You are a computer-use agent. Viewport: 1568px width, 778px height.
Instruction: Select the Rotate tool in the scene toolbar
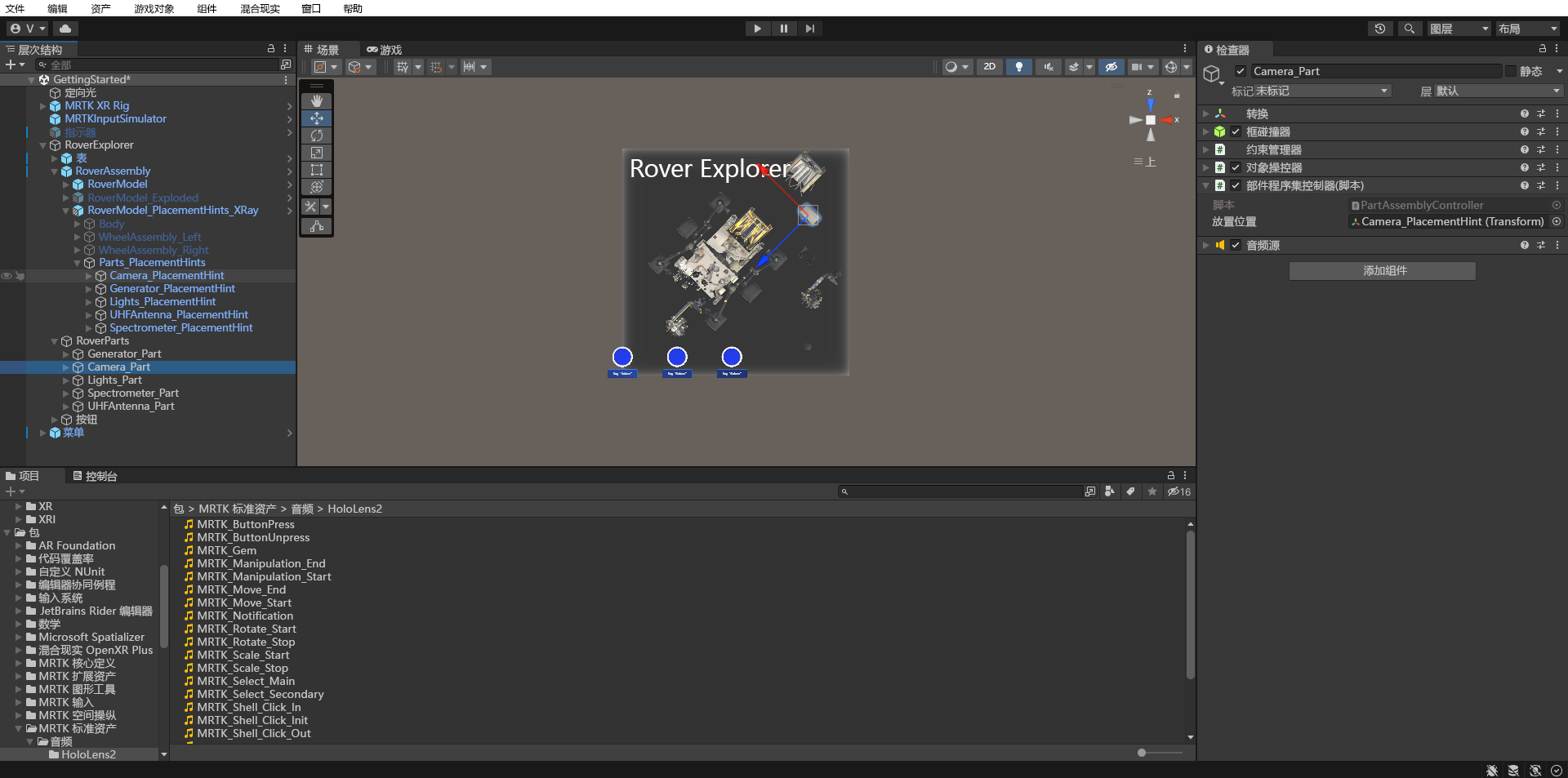[316, 136]
